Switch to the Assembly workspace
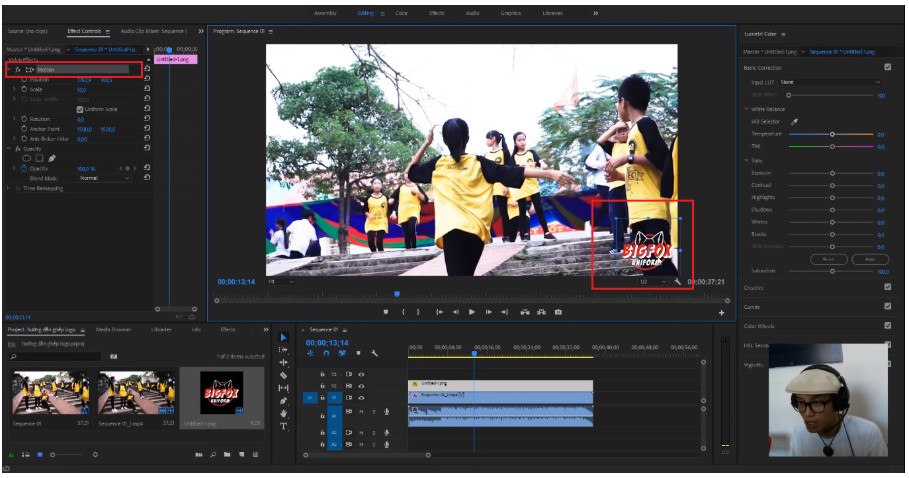The image size is (909, 478). tap(325, 13)
